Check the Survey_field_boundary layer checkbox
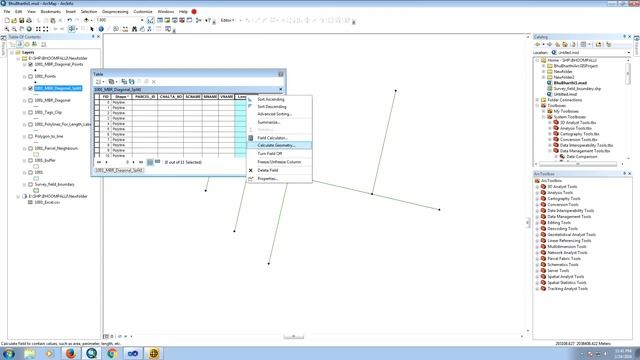 coord(30,184)
